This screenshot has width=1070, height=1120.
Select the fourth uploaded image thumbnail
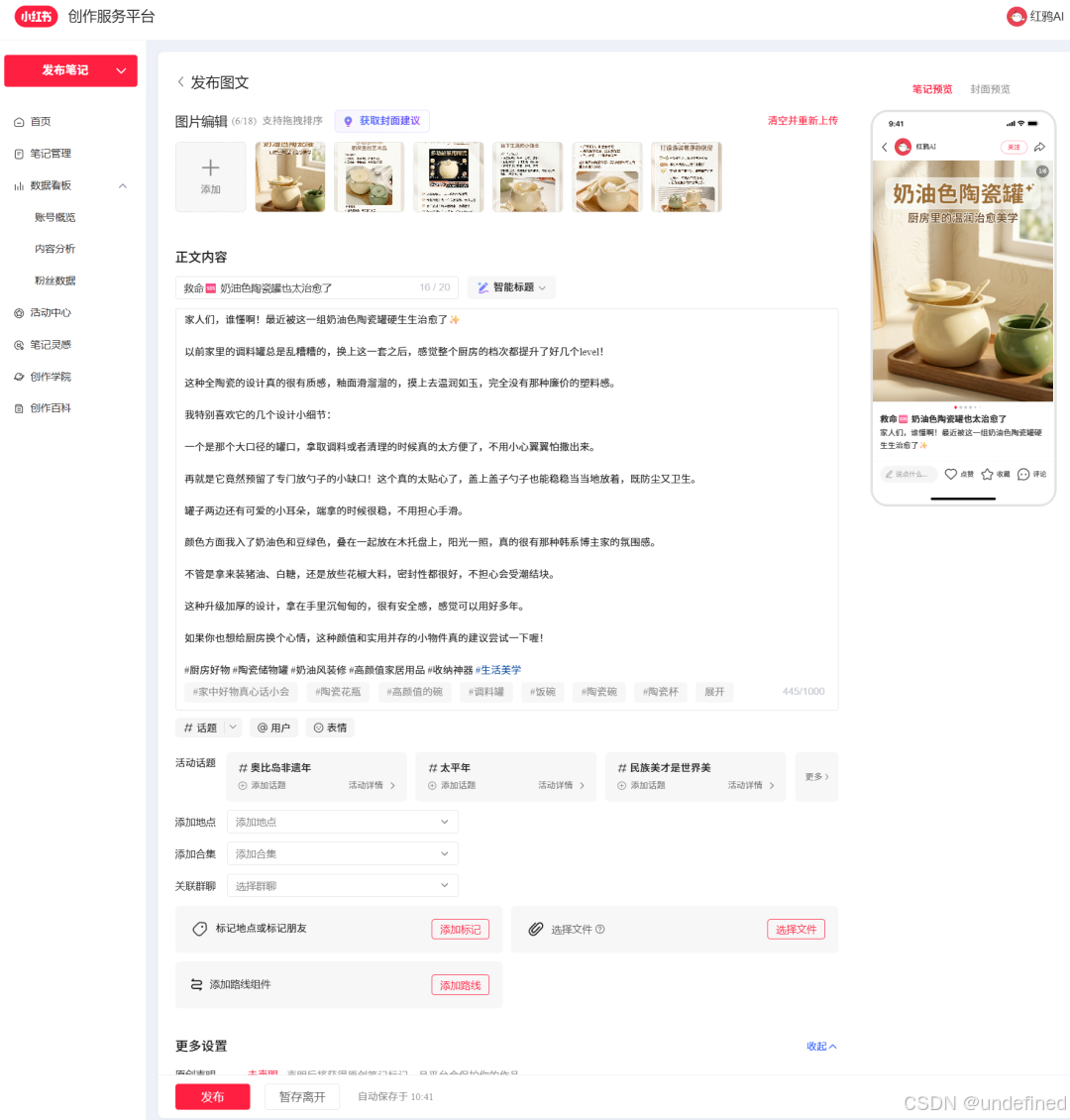pos(527,176)
